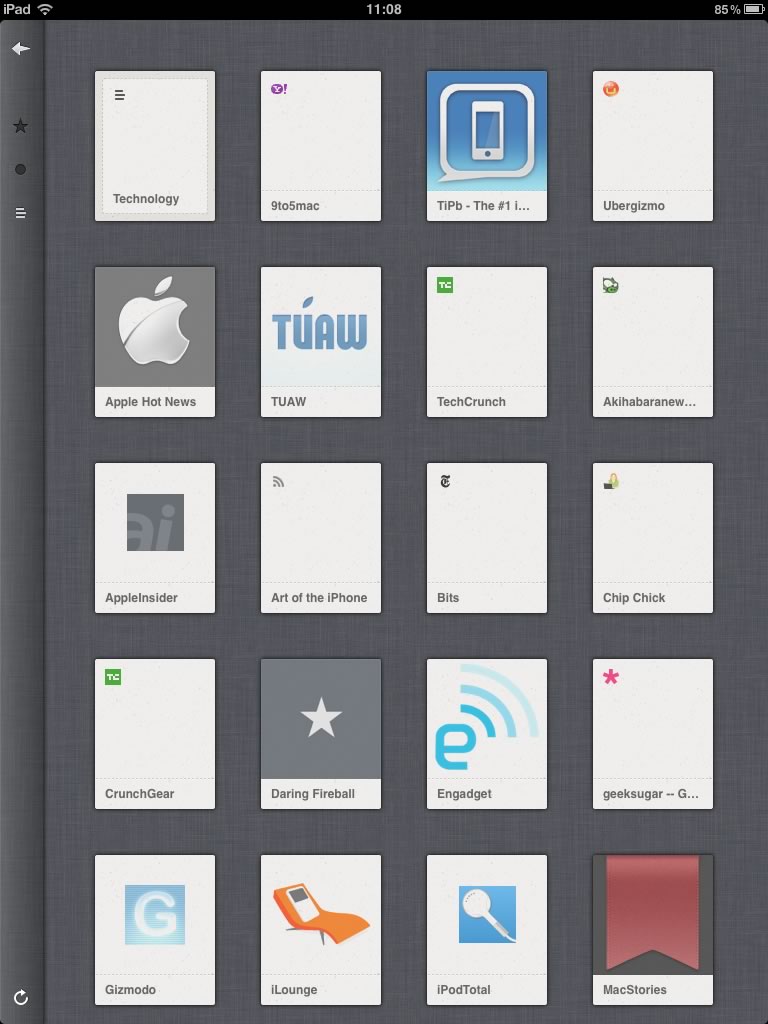768x1024 pixels.
Task: Click the pink asterisk geeksugar icon
Action: tap(611, 677)
